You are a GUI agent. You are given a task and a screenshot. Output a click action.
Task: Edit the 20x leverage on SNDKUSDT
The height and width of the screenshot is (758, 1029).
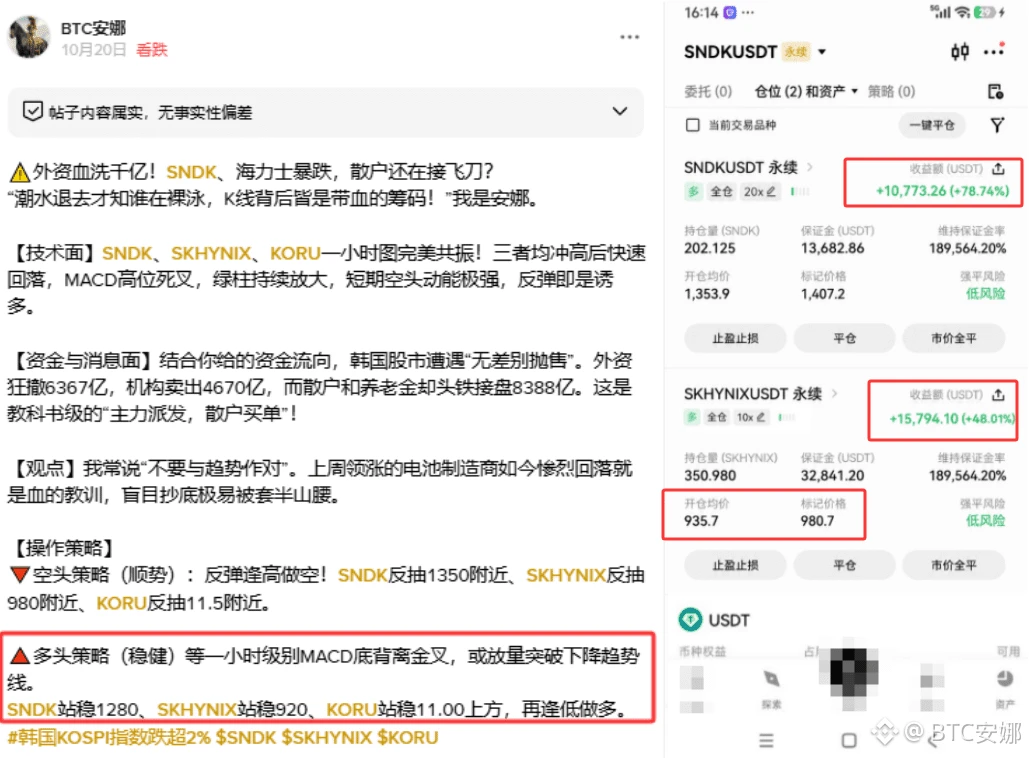click(759, 192)
